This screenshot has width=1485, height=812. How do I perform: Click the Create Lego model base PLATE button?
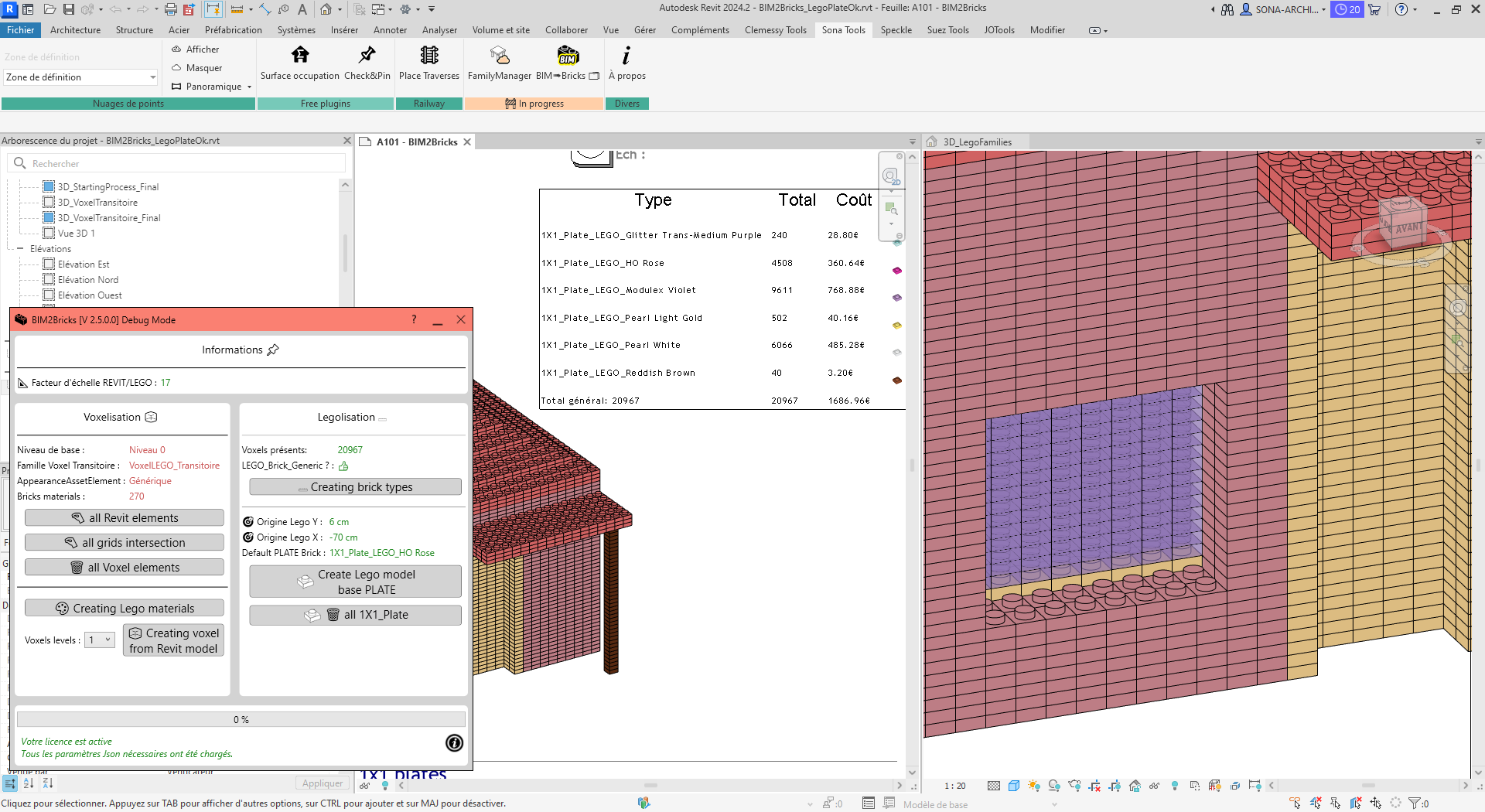pos(355,582)
